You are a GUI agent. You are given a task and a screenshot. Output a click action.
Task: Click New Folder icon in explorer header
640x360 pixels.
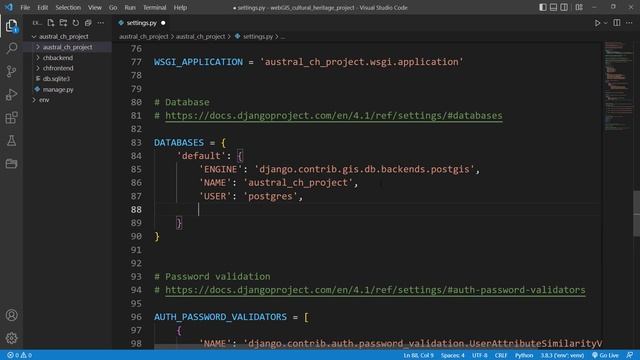pyautogui.click(x=63, y=23)
